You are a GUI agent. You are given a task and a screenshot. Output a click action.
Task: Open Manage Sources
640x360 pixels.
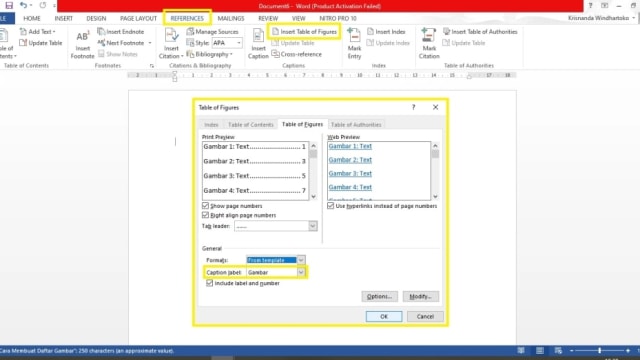(x=212, y=31)
